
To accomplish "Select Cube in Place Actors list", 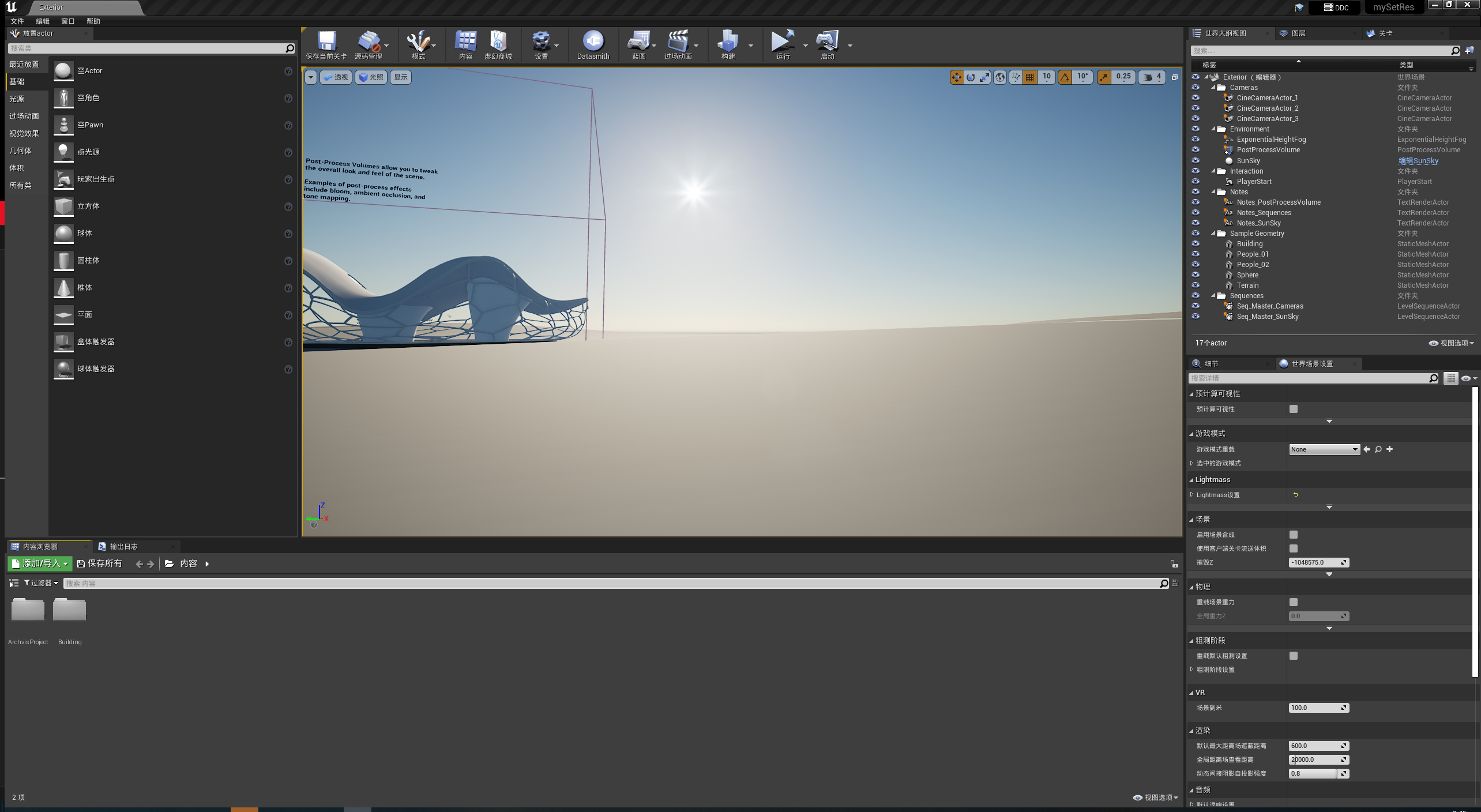I will [173, 206].
